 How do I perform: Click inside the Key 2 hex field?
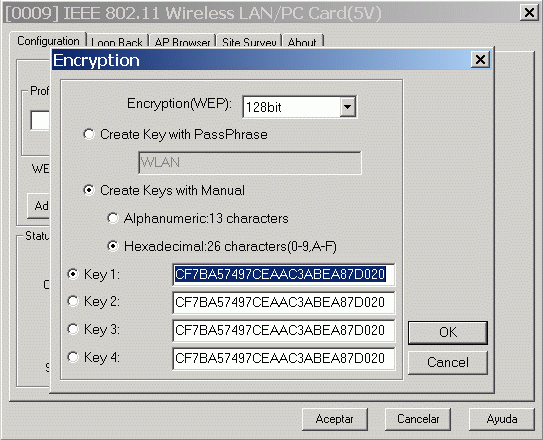(x=283, y=303)
